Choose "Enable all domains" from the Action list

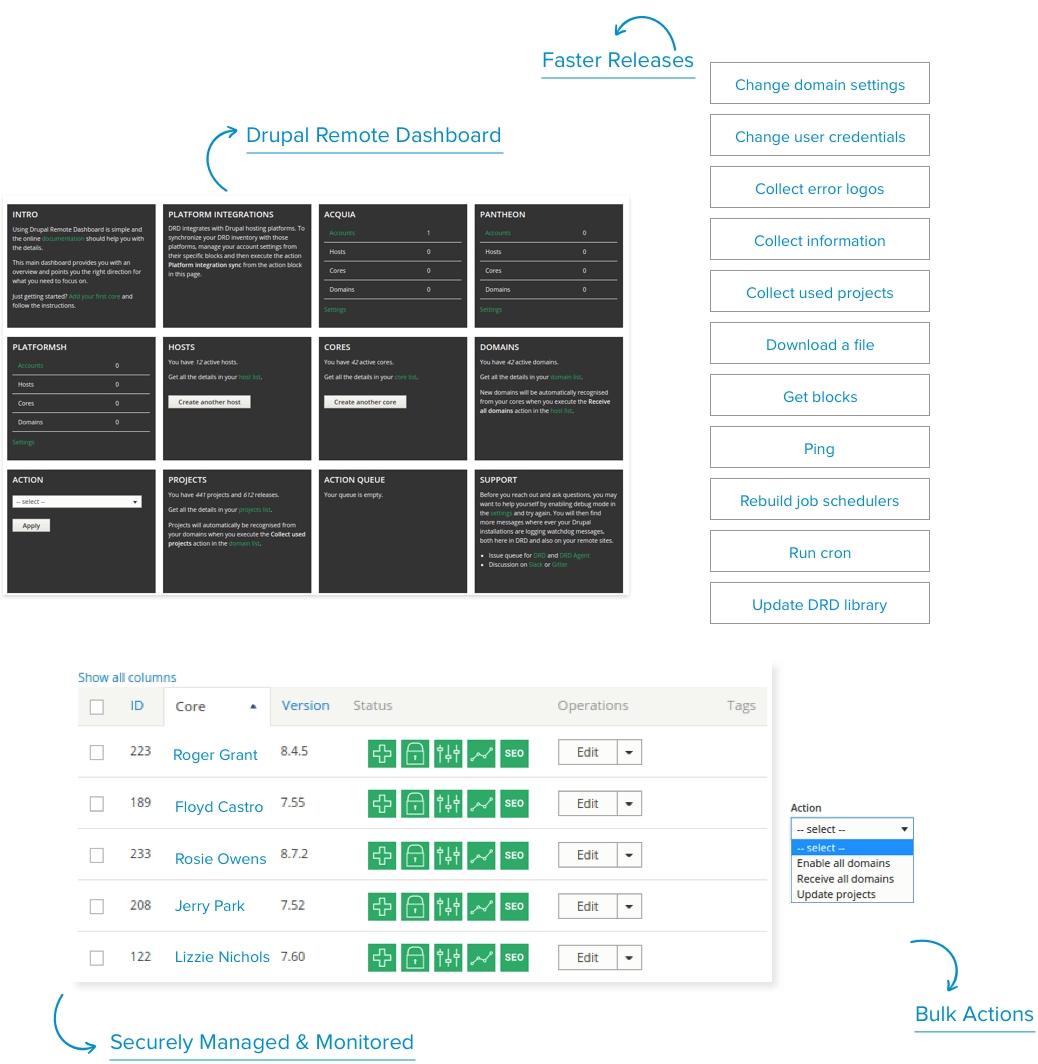(x=852, y=863)
